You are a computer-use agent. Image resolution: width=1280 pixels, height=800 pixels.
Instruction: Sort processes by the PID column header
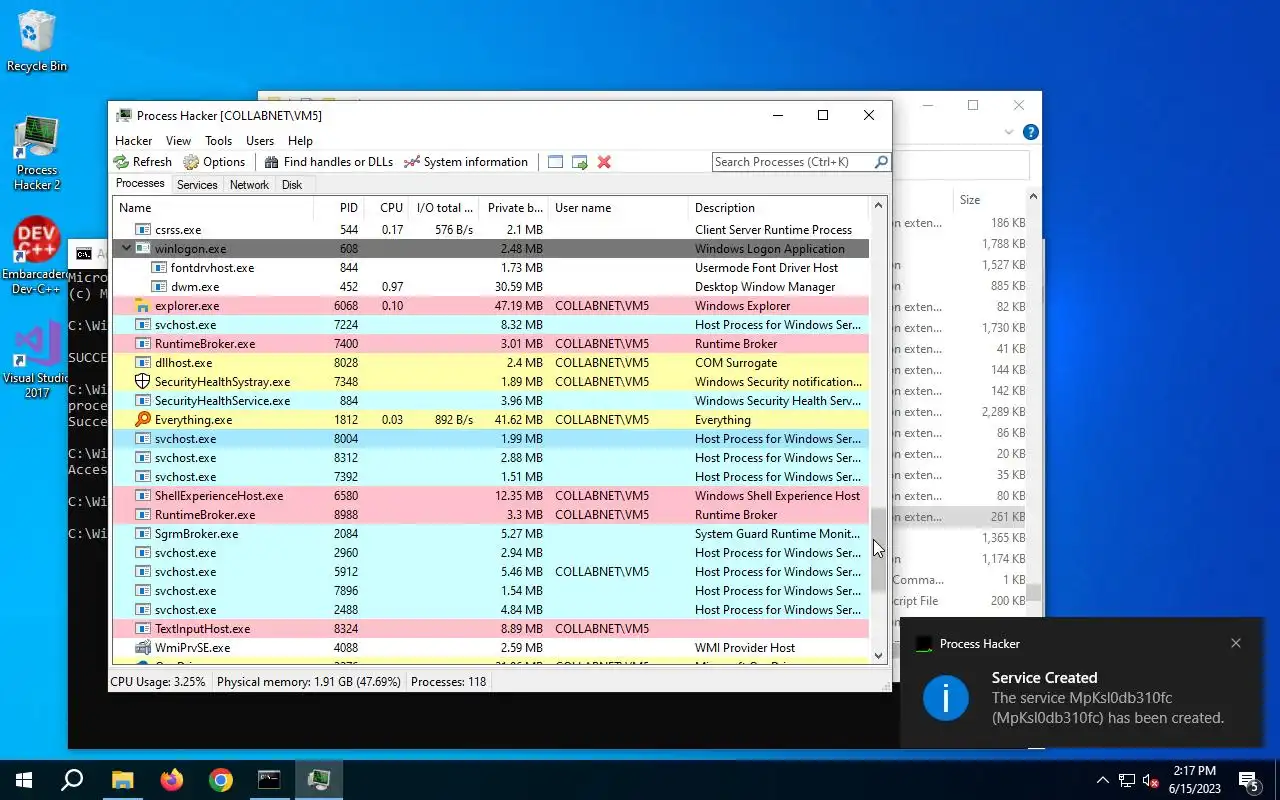pyautogui.click(x=338, y=208)
